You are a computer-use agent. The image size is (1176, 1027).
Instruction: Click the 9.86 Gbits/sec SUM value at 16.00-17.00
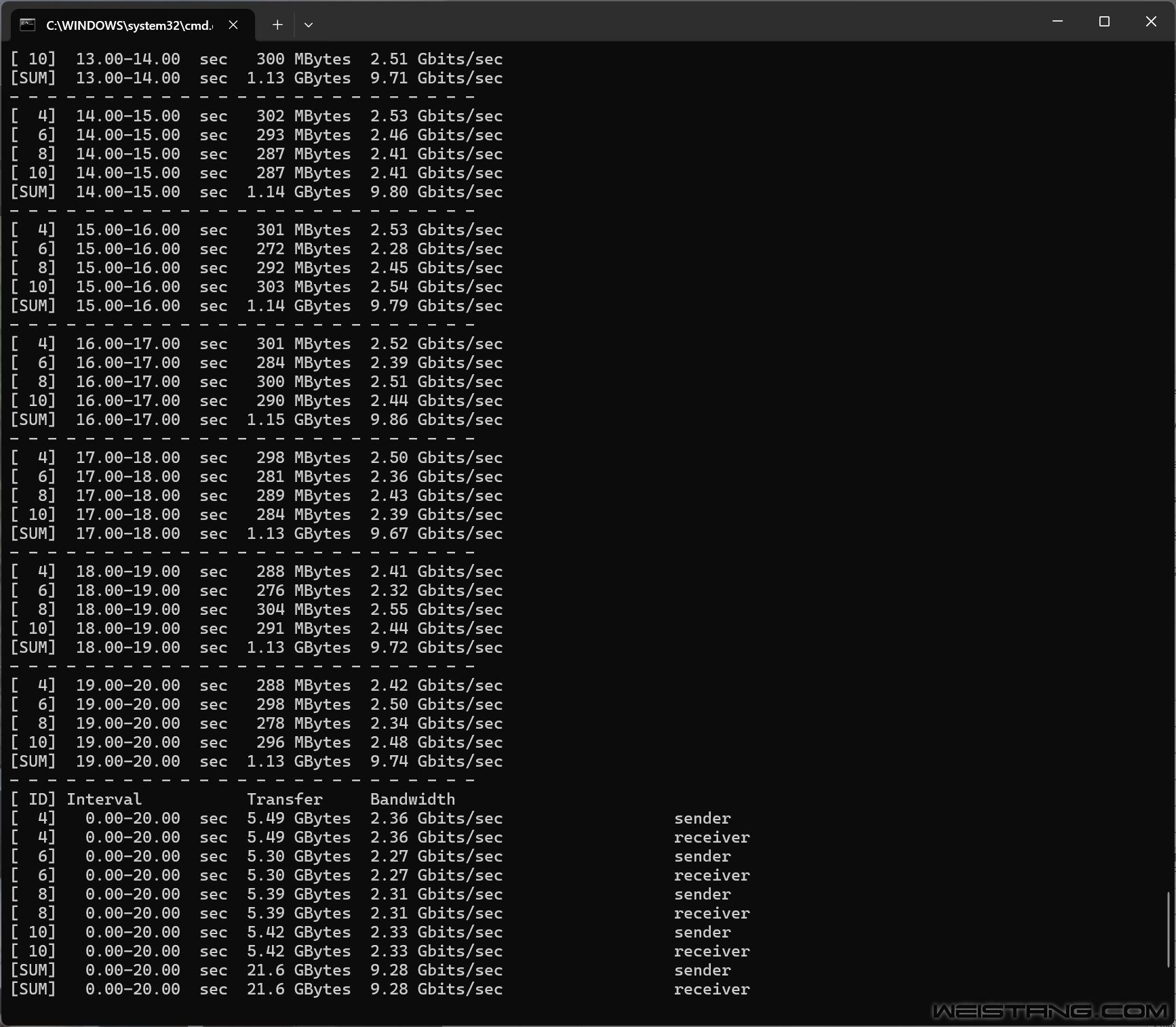click(436, 420)
